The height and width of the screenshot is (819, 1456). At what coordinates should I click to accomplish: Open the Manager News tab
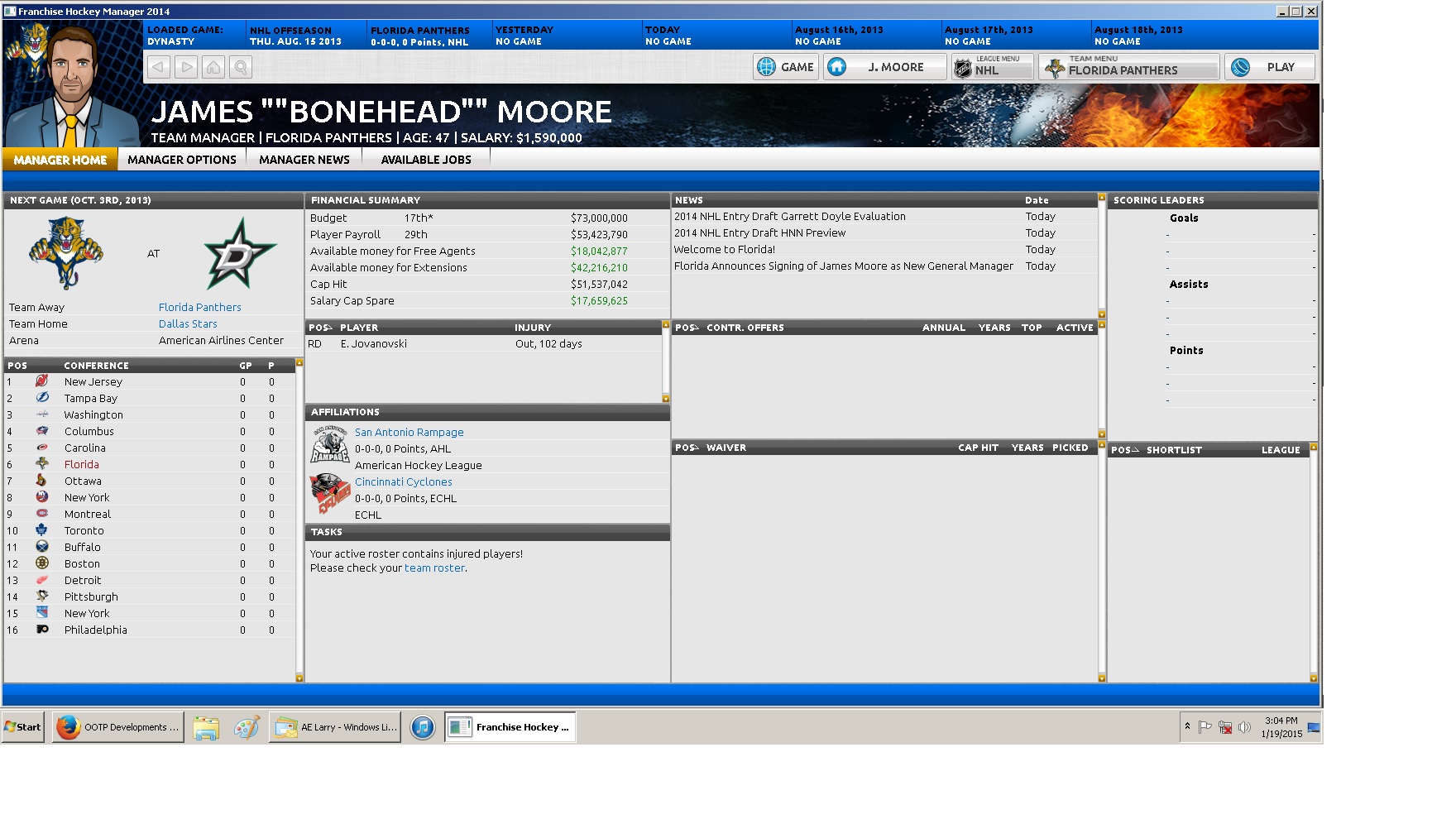tap(304, 160)
